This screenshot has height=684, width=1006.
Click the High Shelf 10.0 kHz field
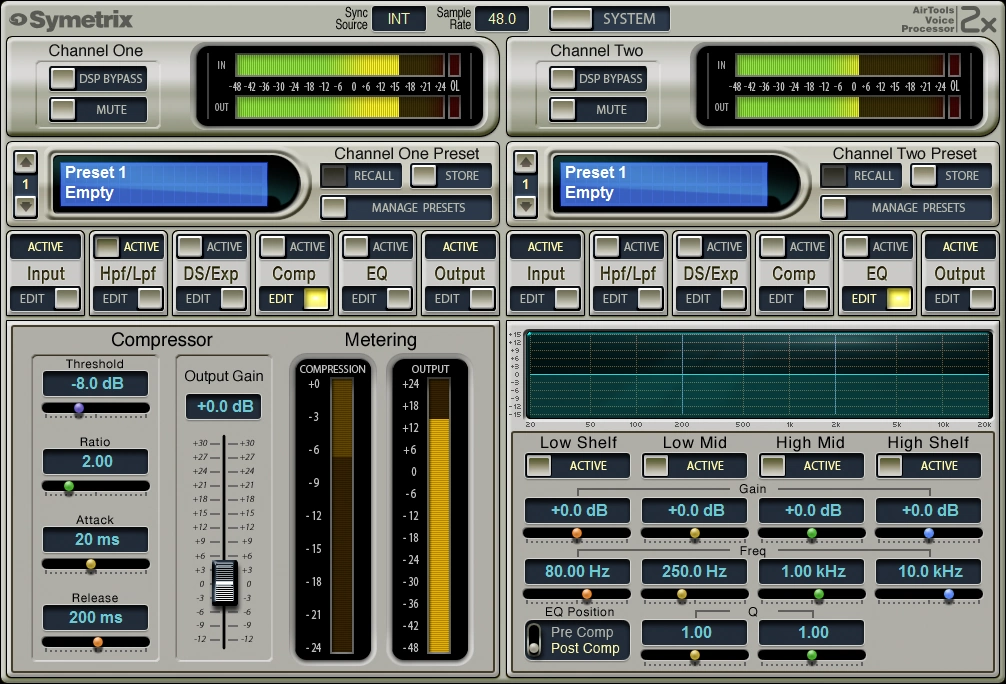928,571
